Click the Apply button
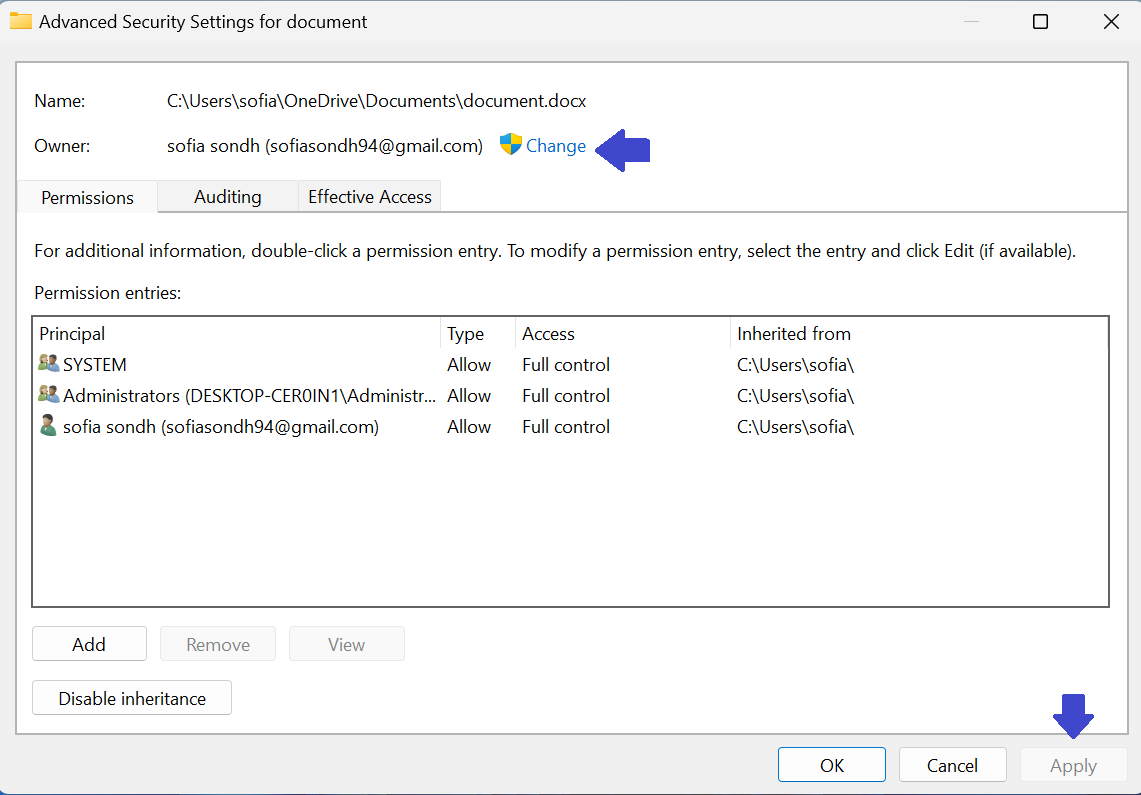This screenshot has width=1141, height=795. [x=1073, y=766]
